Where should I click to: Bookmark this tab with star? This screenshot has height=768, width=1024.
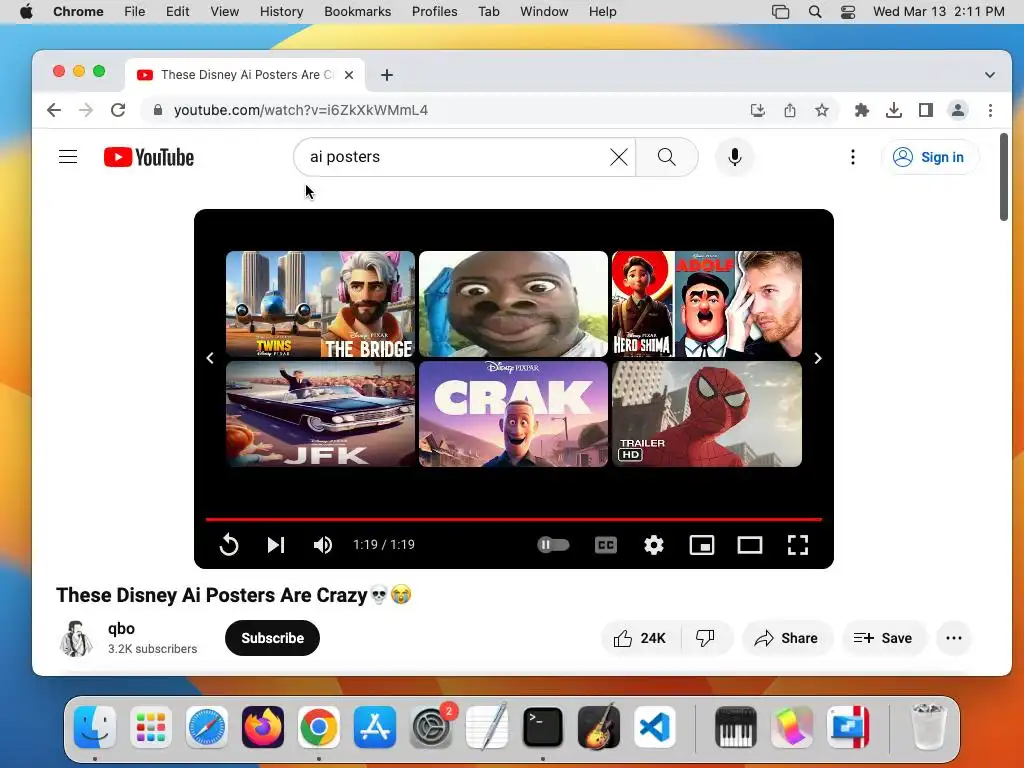tap(822, 110)
